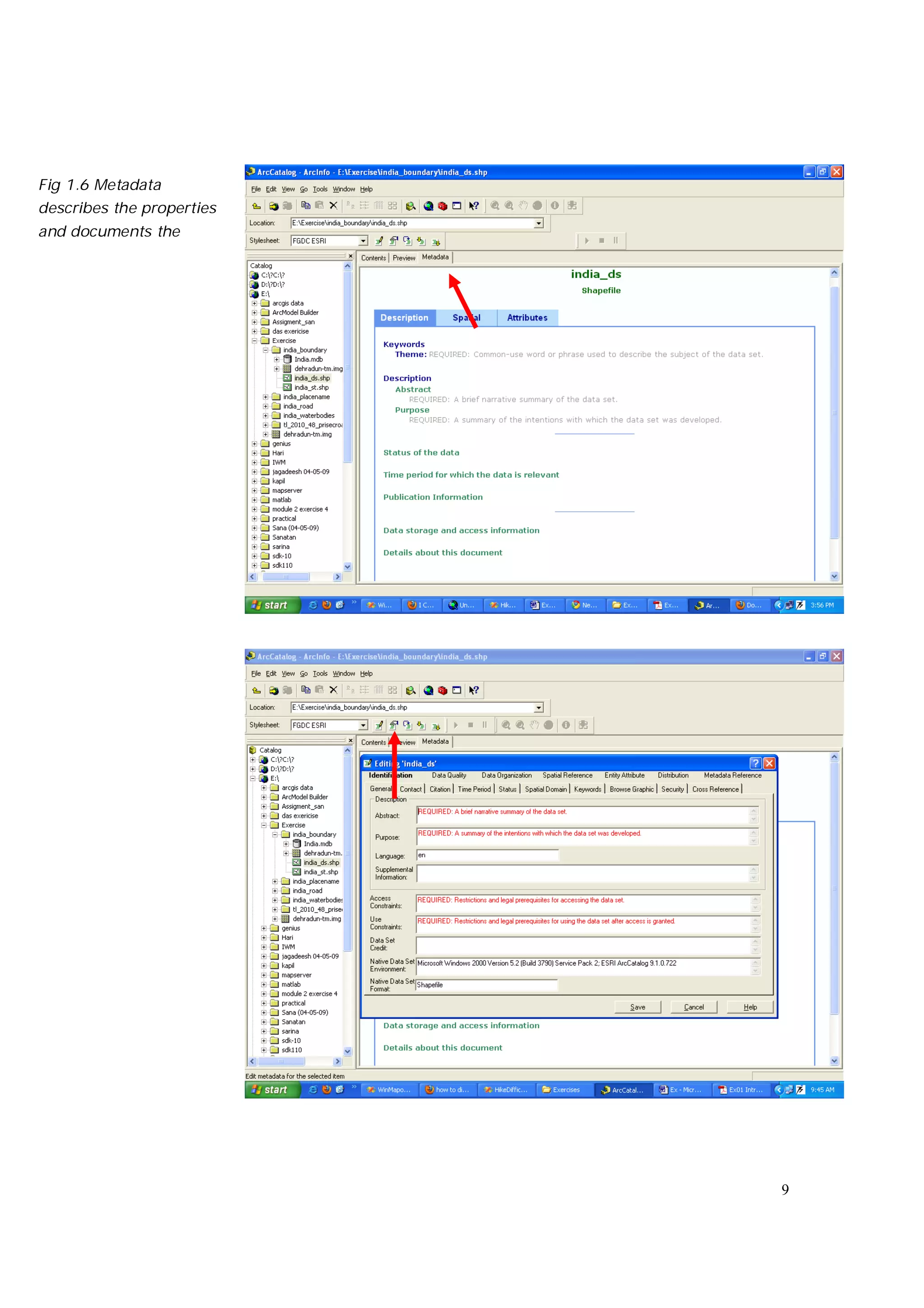Click Connect to Folder icon in lower window
Screen dimensions: 924x1308
pyautogui.click(x=274, y=691)
